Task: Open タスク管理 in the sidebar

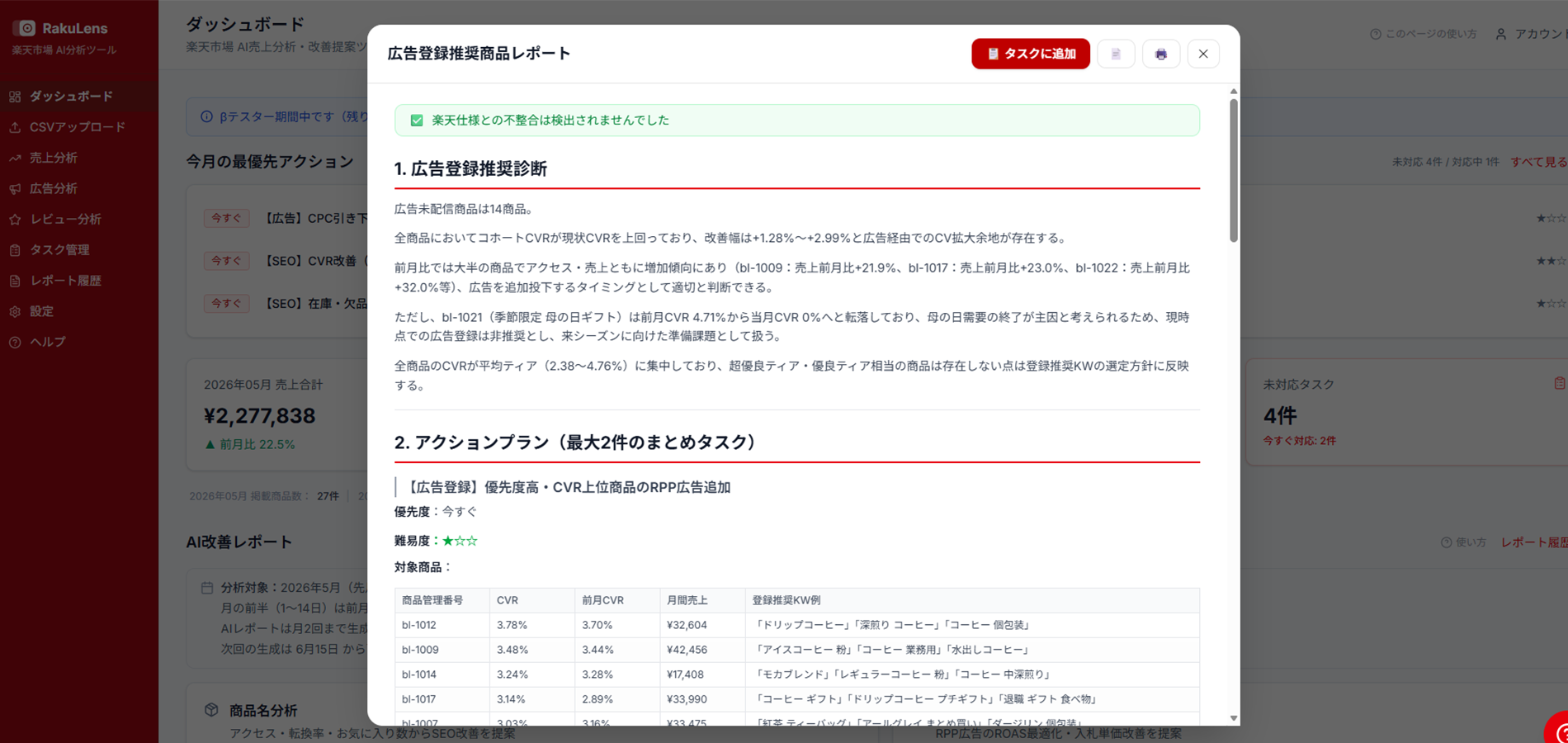Action: 79,249
